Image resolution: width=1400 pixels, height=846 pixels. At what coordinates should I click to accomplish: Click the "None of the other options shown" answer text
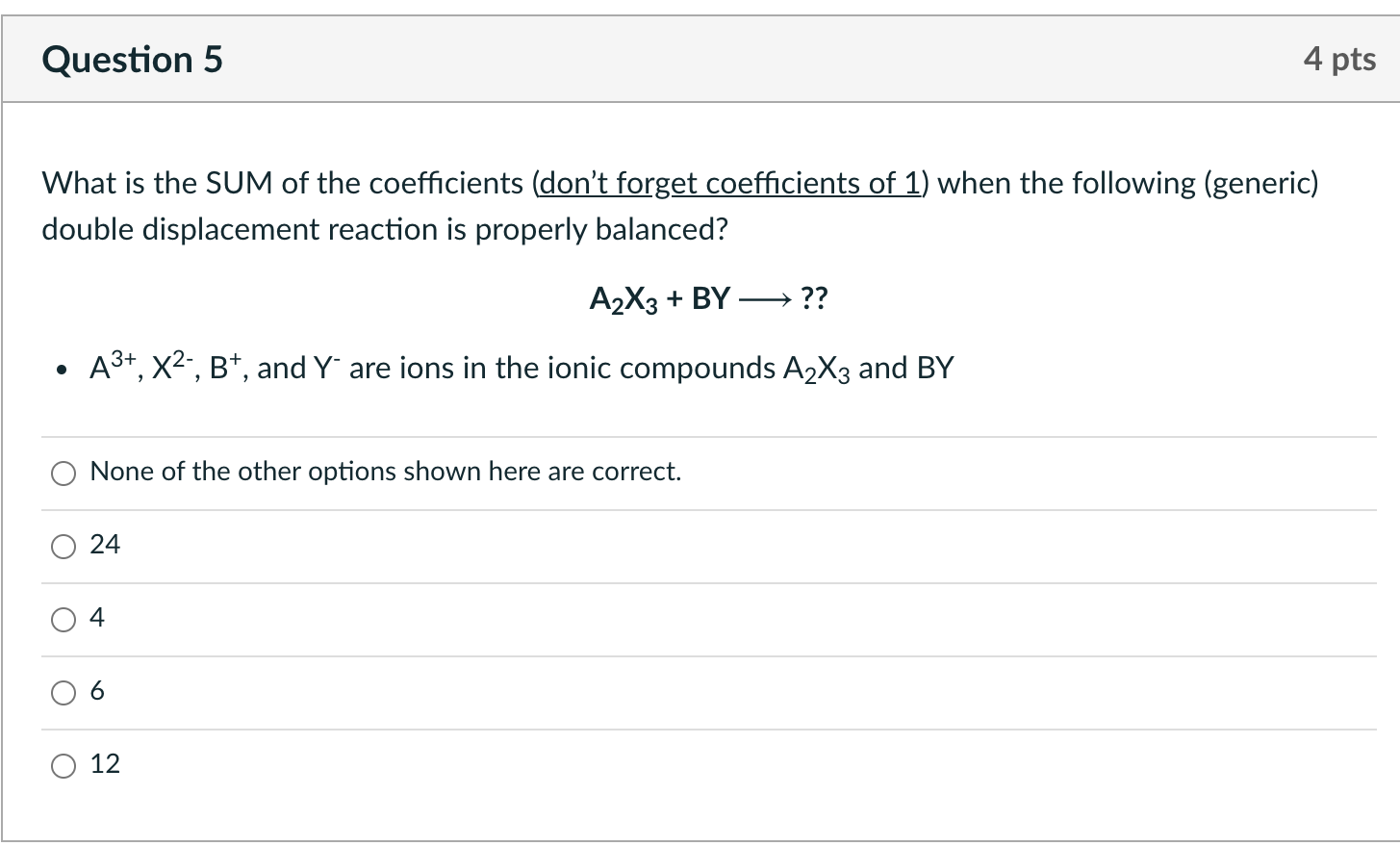385,472
